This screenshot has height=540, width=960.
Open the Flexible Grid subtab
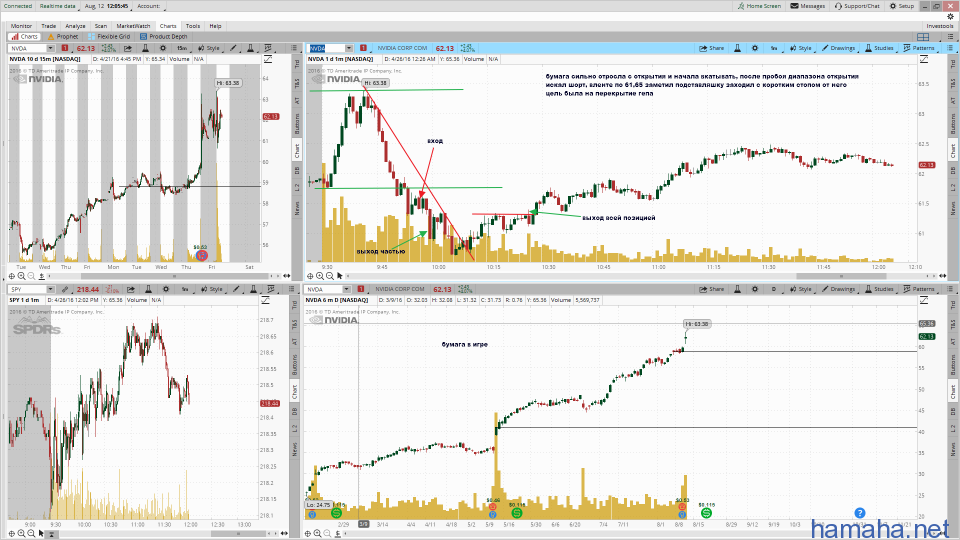(x=109, y=37)
